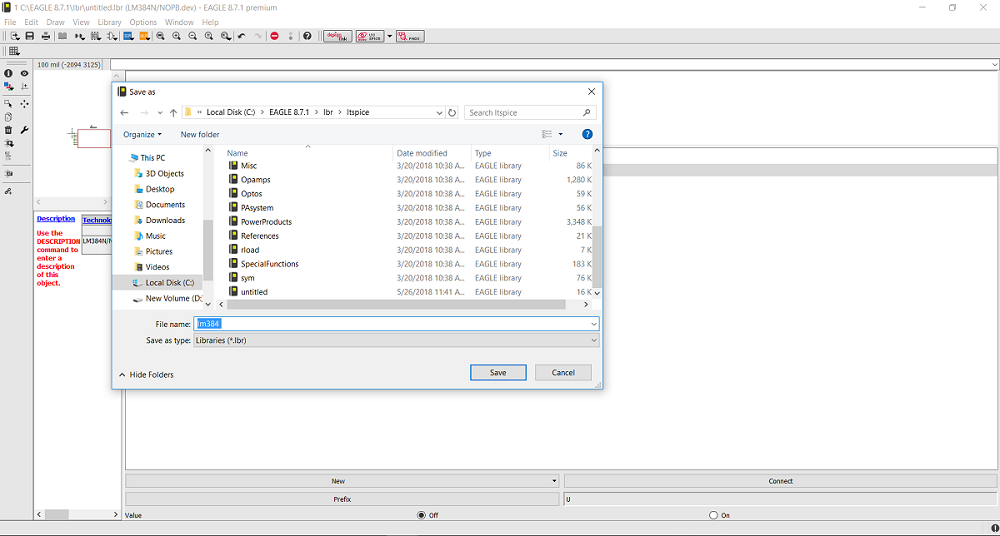Image resolution: width=1000 pixels, height=536 pixels.
Task: Open the File name history dropdown
Action: click(594, 324)
